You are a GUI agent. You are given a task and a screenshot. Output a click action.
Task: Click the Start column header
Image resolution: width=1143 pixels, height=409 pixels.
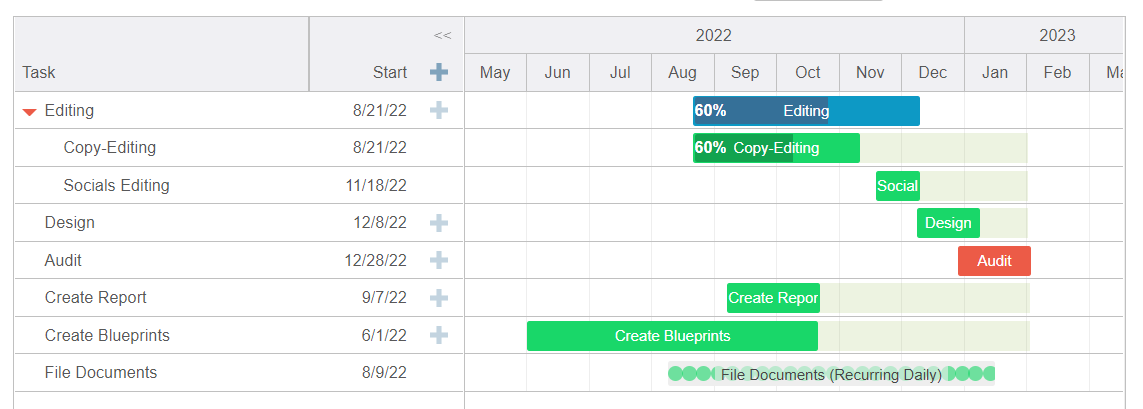pos(389,72)
